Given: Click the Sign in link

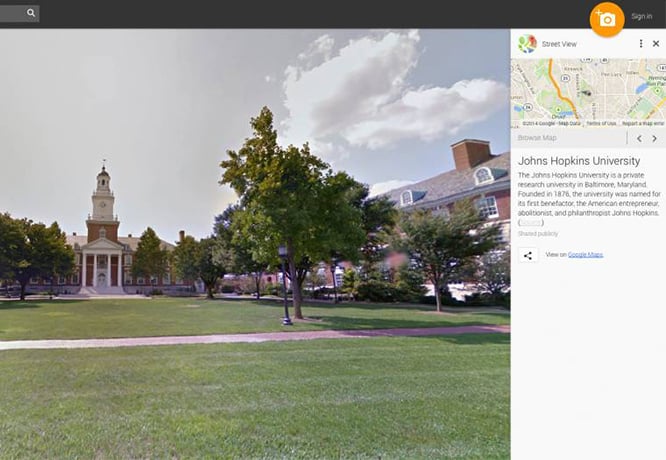Looking at the screenshot, I should (x=641, y=17).
